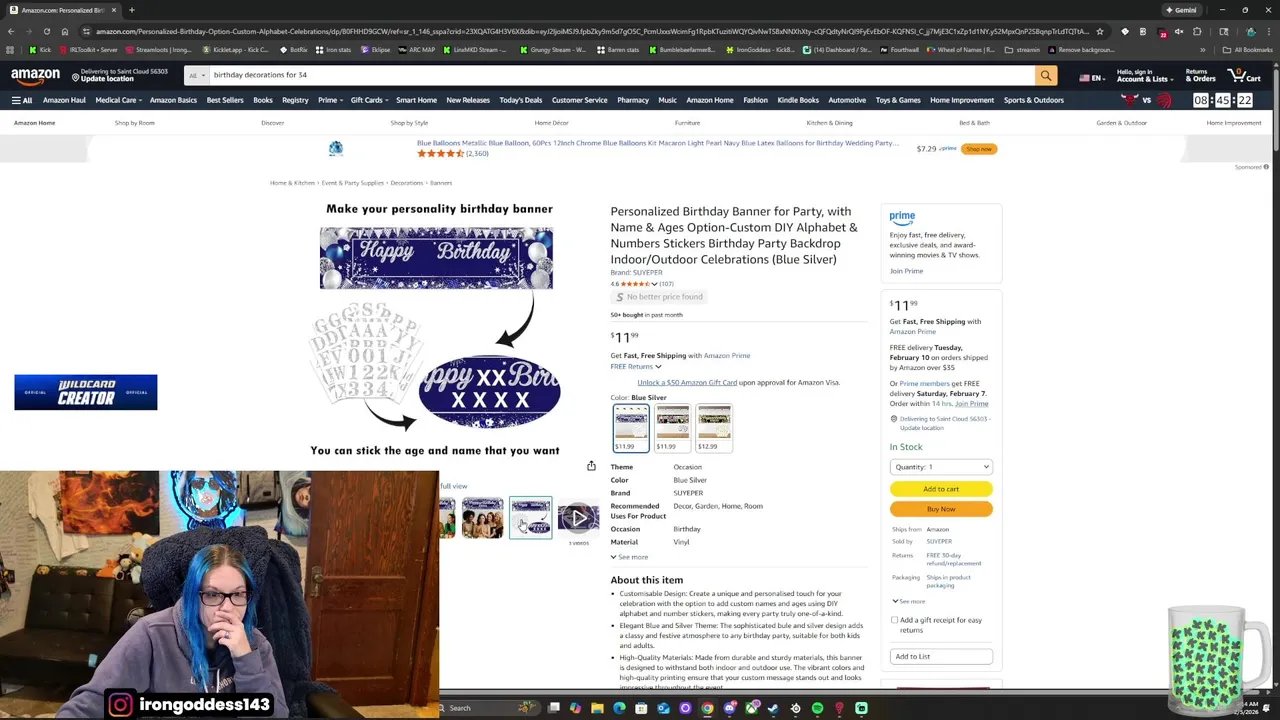Open the All hamburger menu

point(22,100)
